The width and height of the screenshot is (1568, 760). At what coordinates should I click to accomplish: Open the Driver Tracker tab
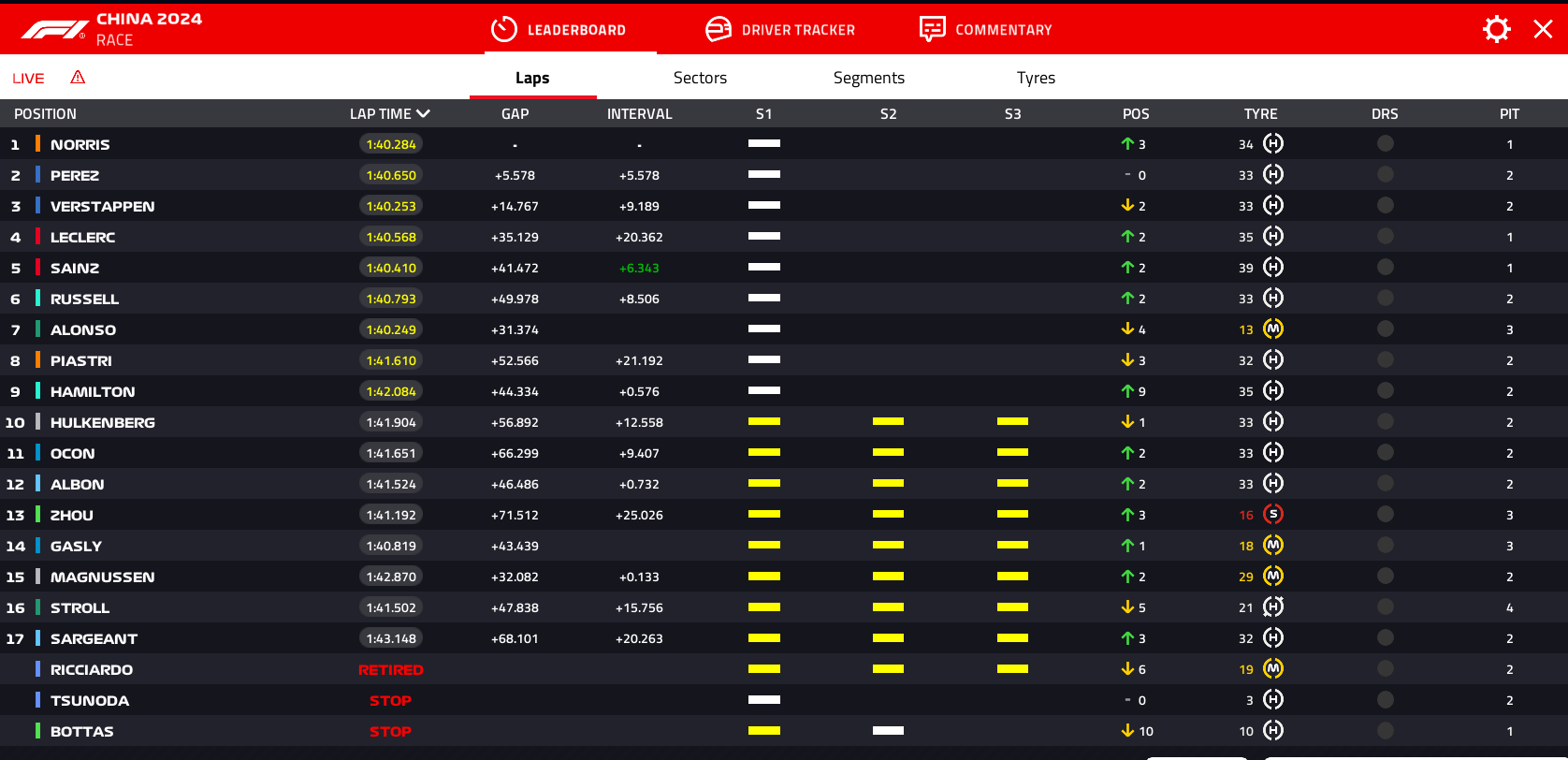click(x=779, y=29)
